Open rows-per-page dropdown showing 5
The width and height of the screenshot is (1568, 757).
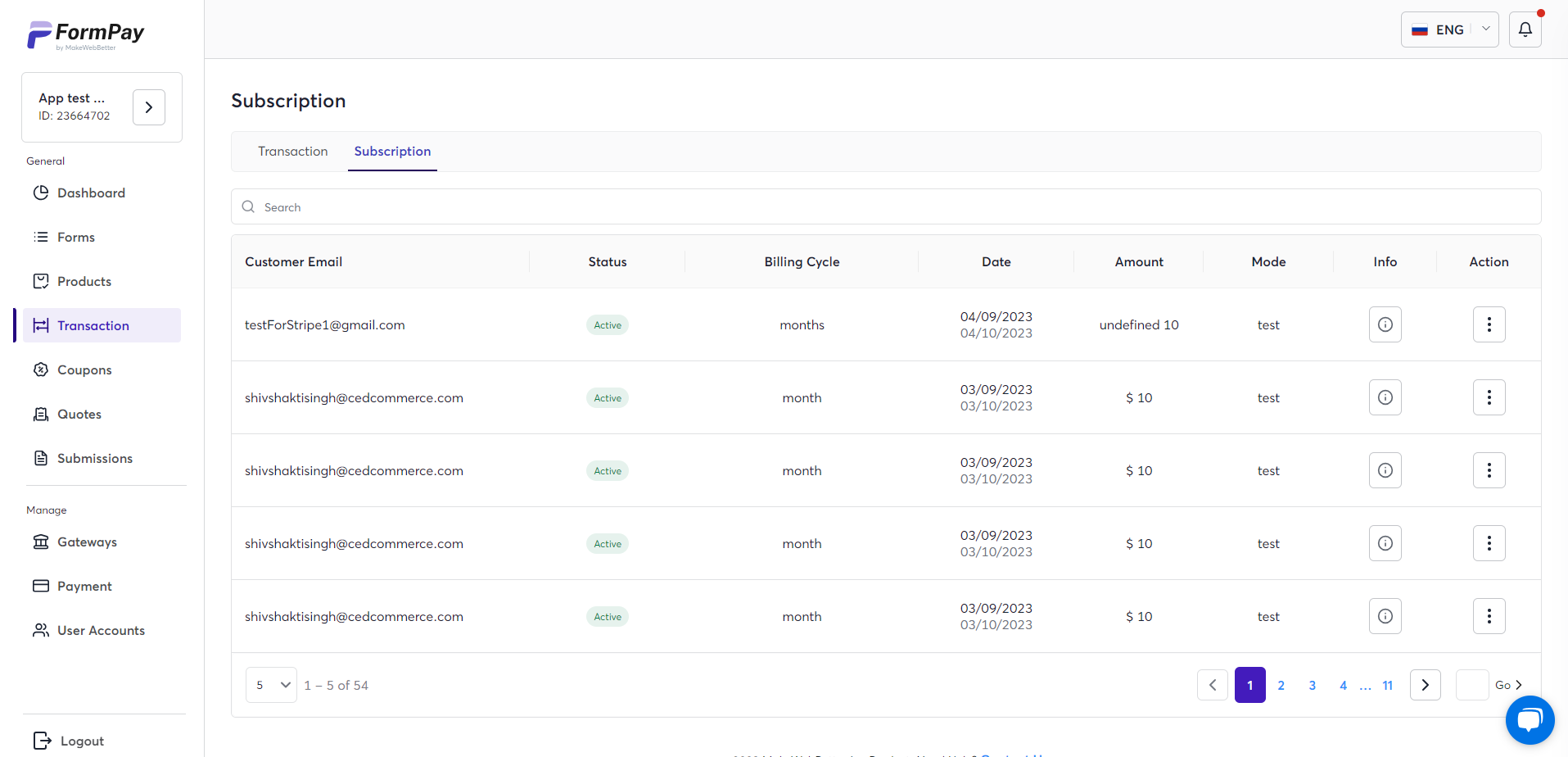(x=271, y=685)
